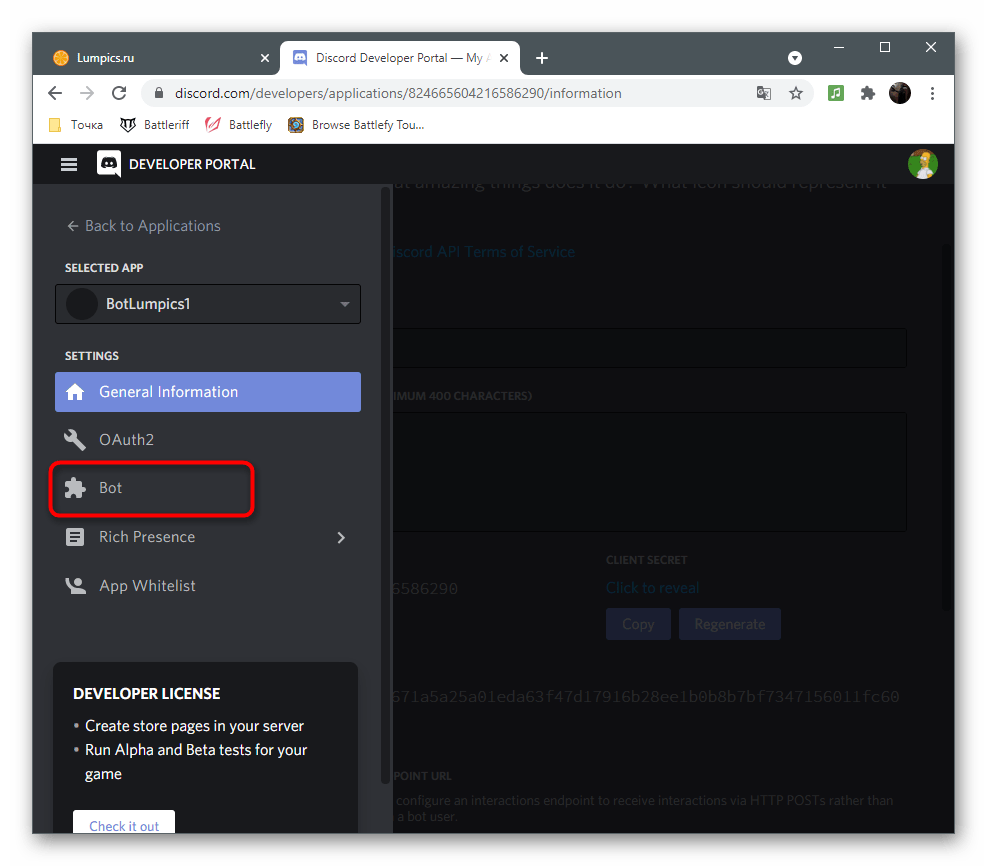Click the OAuth2 wrench icon
The height and width of the screenshot is (866, 987).
75,440
